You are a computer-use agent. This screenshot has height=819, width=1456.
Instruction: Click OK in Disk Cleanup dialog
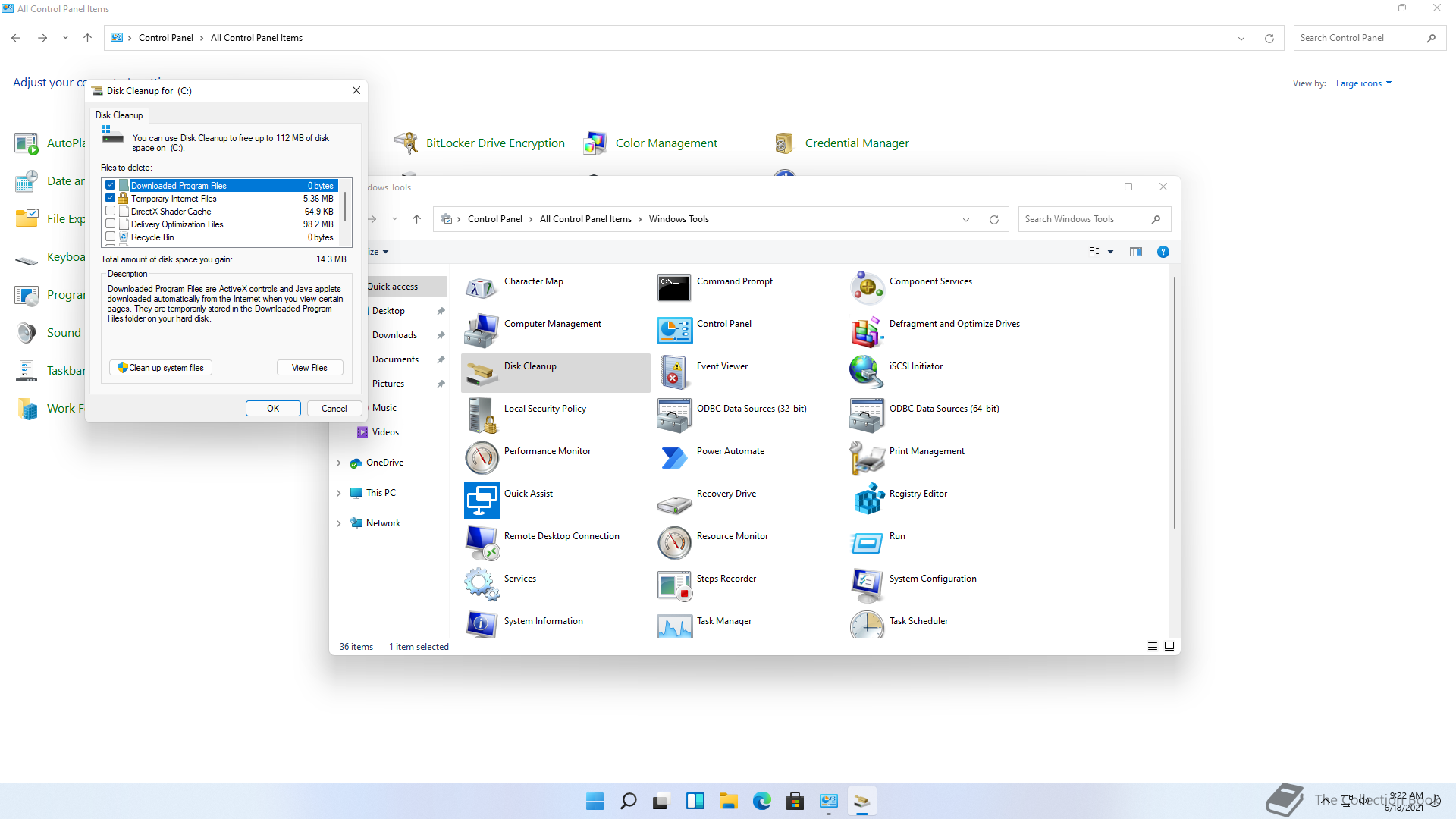pos(273,409)
